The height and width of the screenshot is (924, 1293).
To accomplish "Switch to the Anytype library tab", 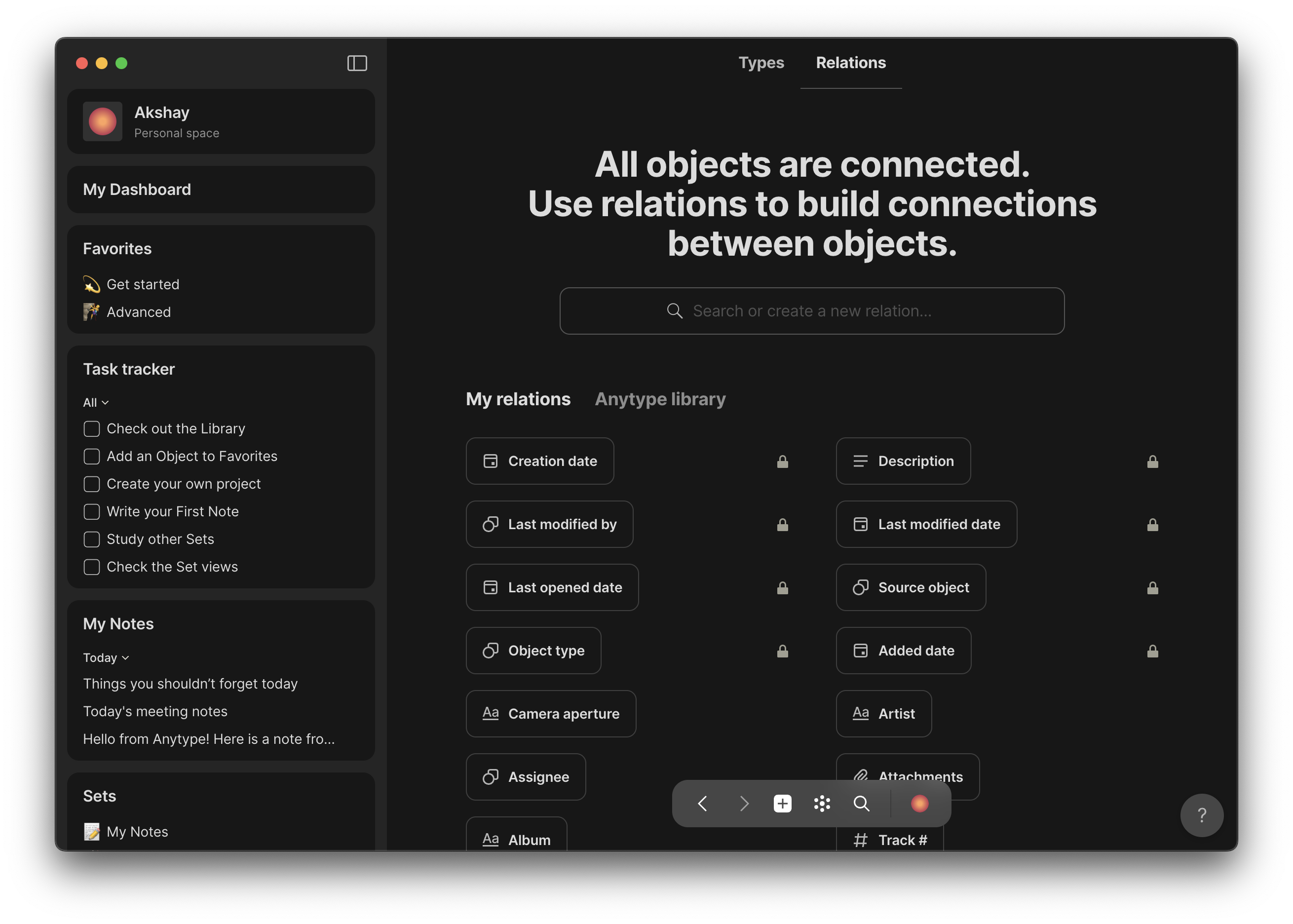I will coord(660,399).
